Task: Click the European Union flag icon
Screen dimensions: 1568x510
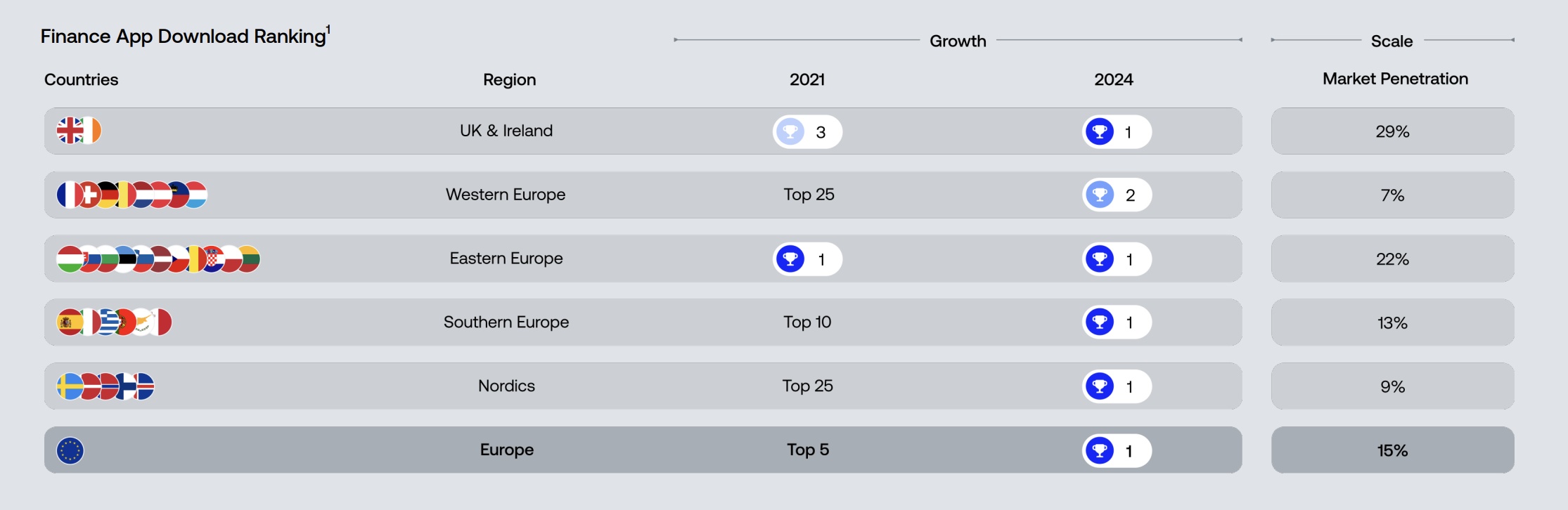Action: [70, 450]
